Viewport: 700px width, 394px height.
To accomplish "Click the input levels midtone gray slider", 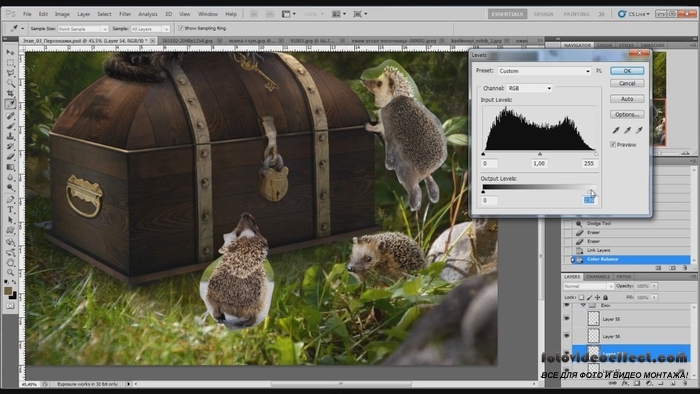I will tap(540, 154).
